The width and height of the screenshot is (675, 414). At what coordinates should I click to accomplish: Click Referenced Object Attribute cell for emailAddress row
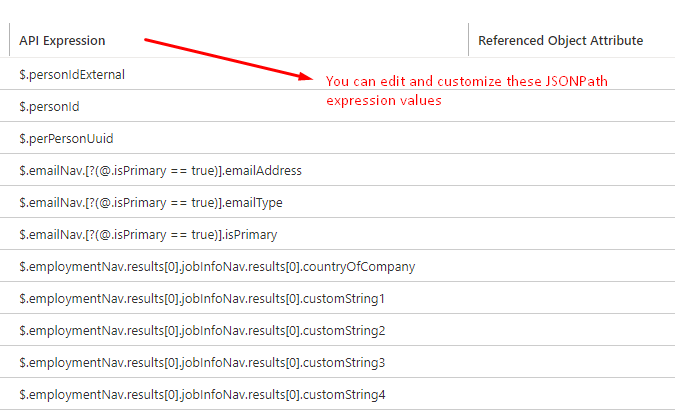tap(570, 170)
